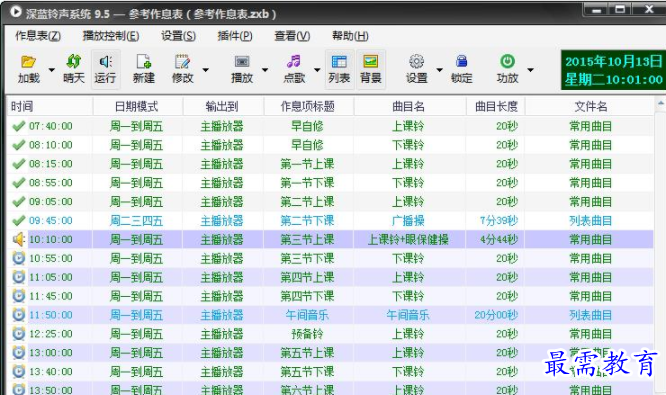The image size is (666, 395).
Task: Click the alarm clock icon for 12:25:00
Action: point(18,334)
